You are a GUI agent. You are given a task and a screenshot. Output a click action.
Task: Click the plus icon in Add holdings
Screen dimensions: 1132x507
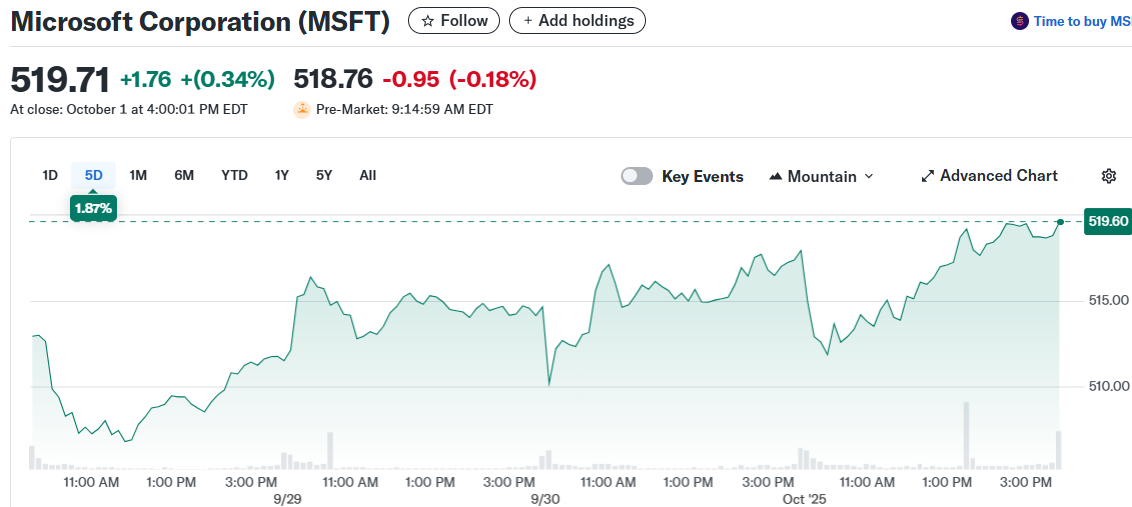point(528,21)
